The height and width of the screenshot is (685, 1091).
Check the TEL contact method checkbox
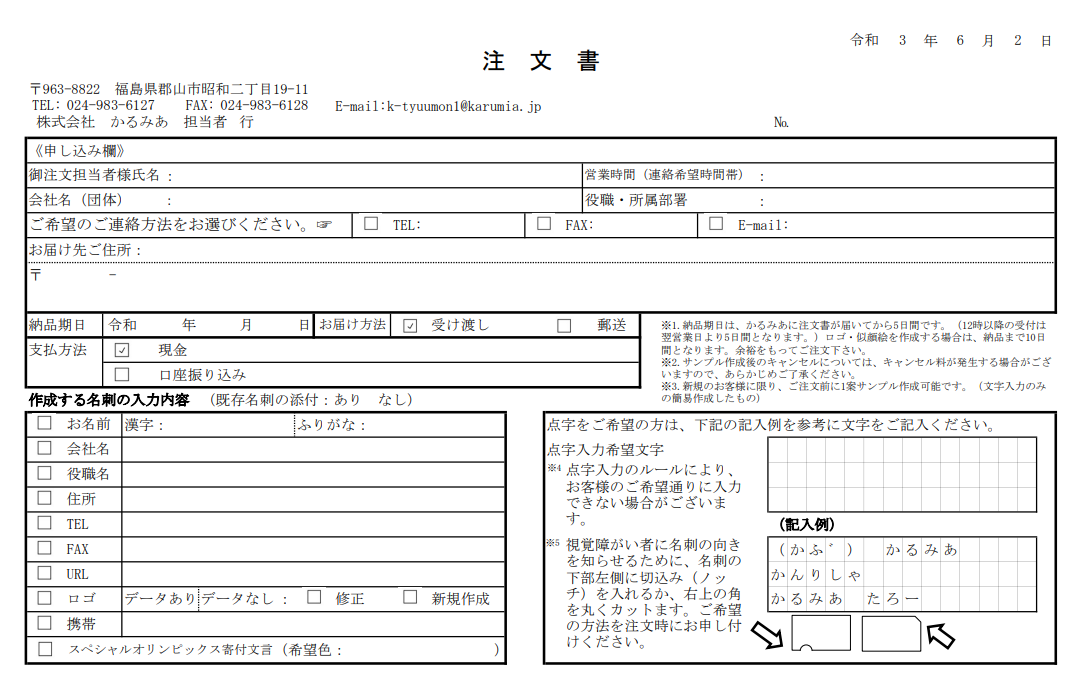tap(371, 223)
